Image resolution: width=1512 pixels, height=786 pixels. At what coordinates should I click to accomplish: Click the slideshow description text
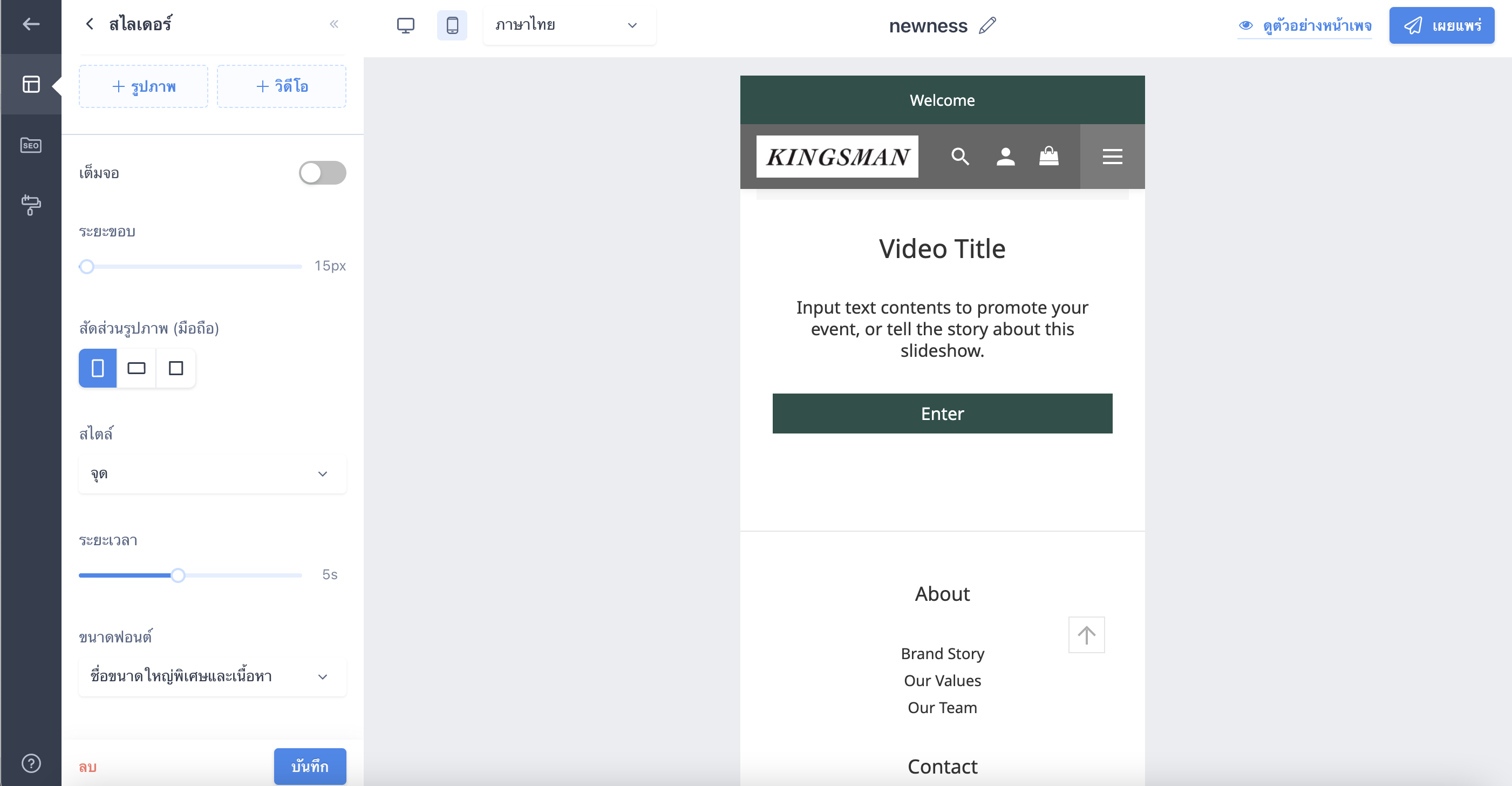942,329
